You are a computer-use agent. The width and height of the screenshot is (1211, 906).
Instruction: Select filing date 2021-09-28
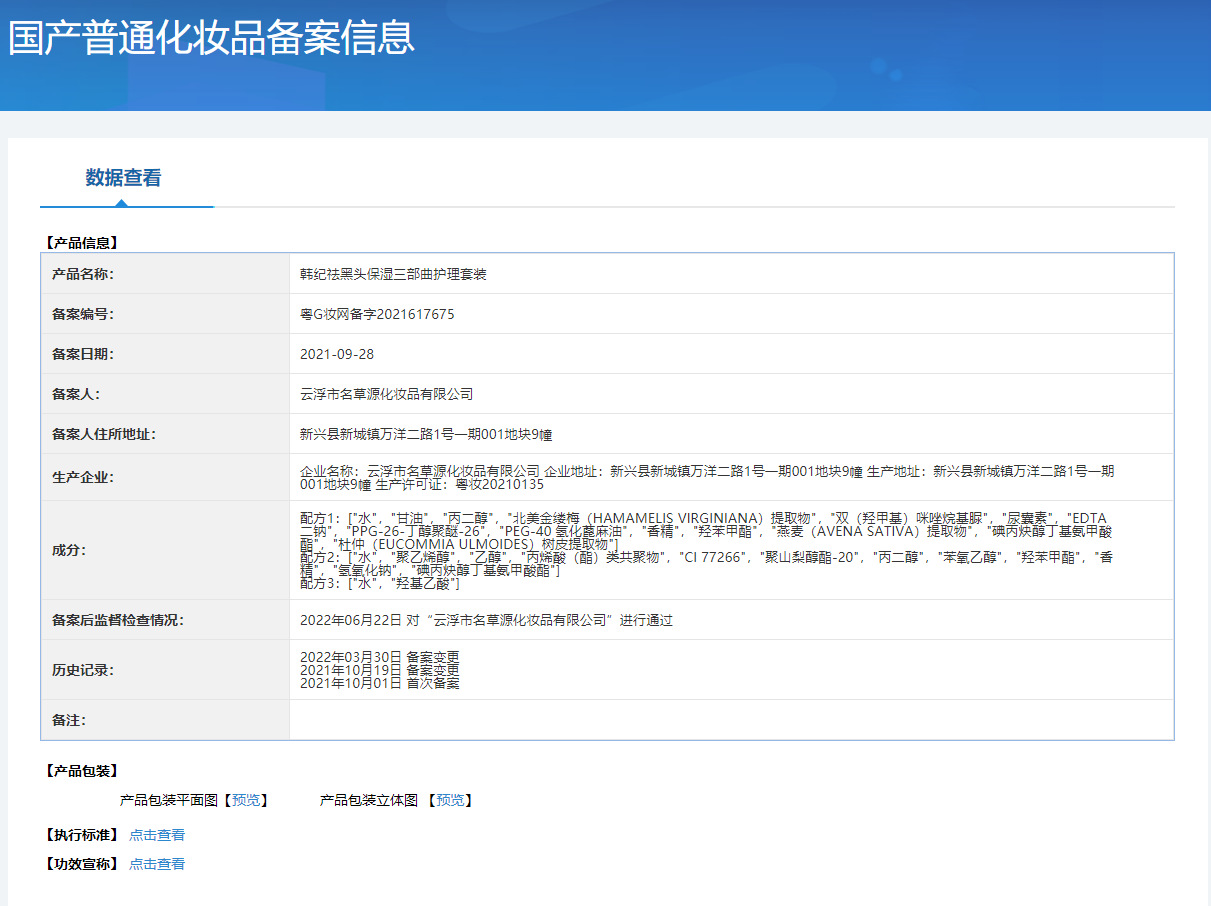[337, 354]
